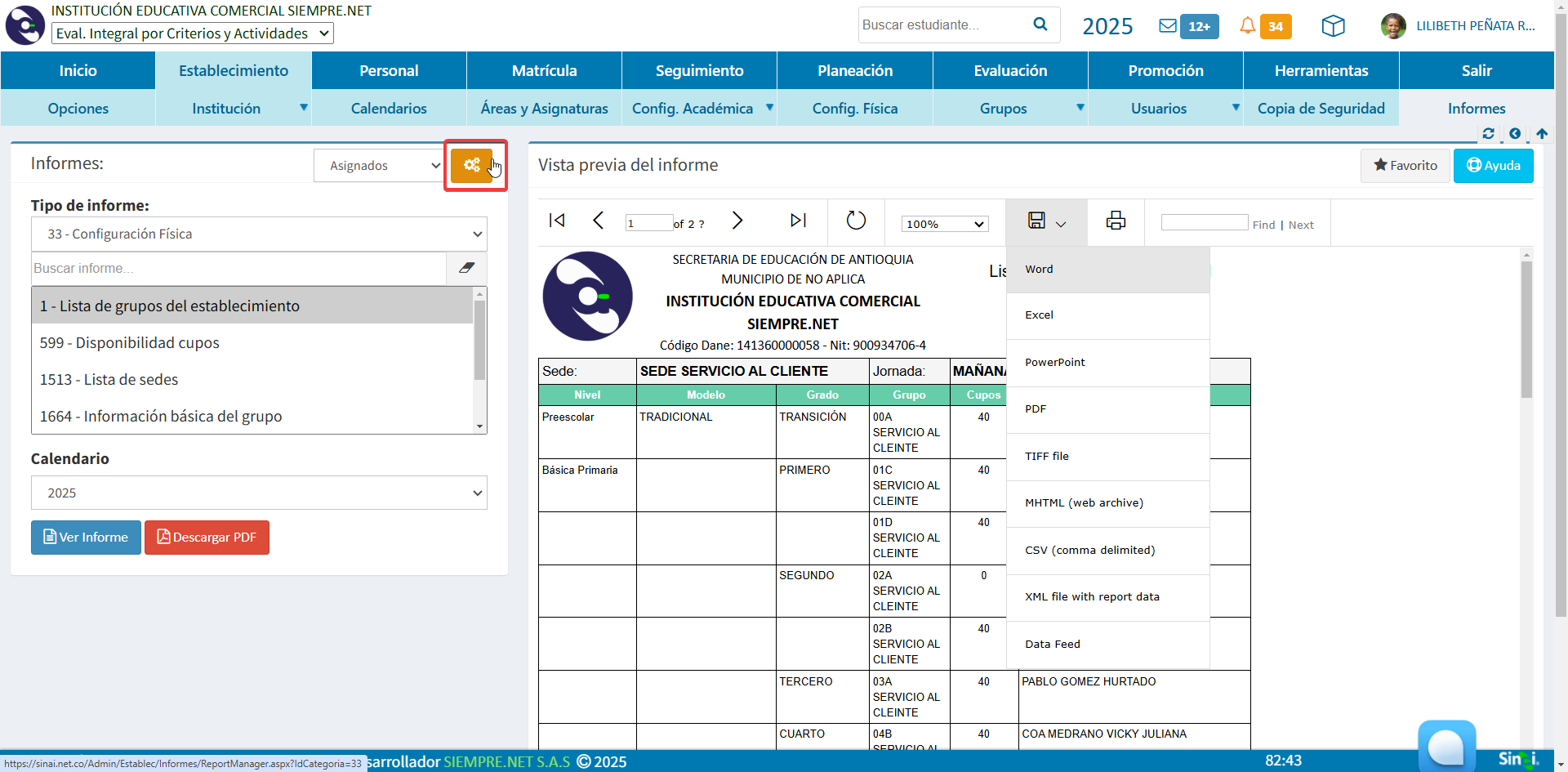Jump to last page of report
Image resolution: width=1568 pixels, height=772 pixels.
[x=798, y=221]
